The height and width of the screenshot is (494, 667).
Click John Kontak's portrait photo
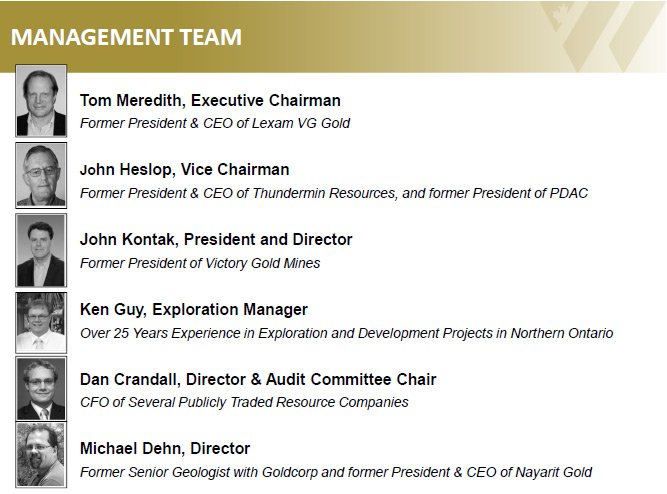[41, 250]
